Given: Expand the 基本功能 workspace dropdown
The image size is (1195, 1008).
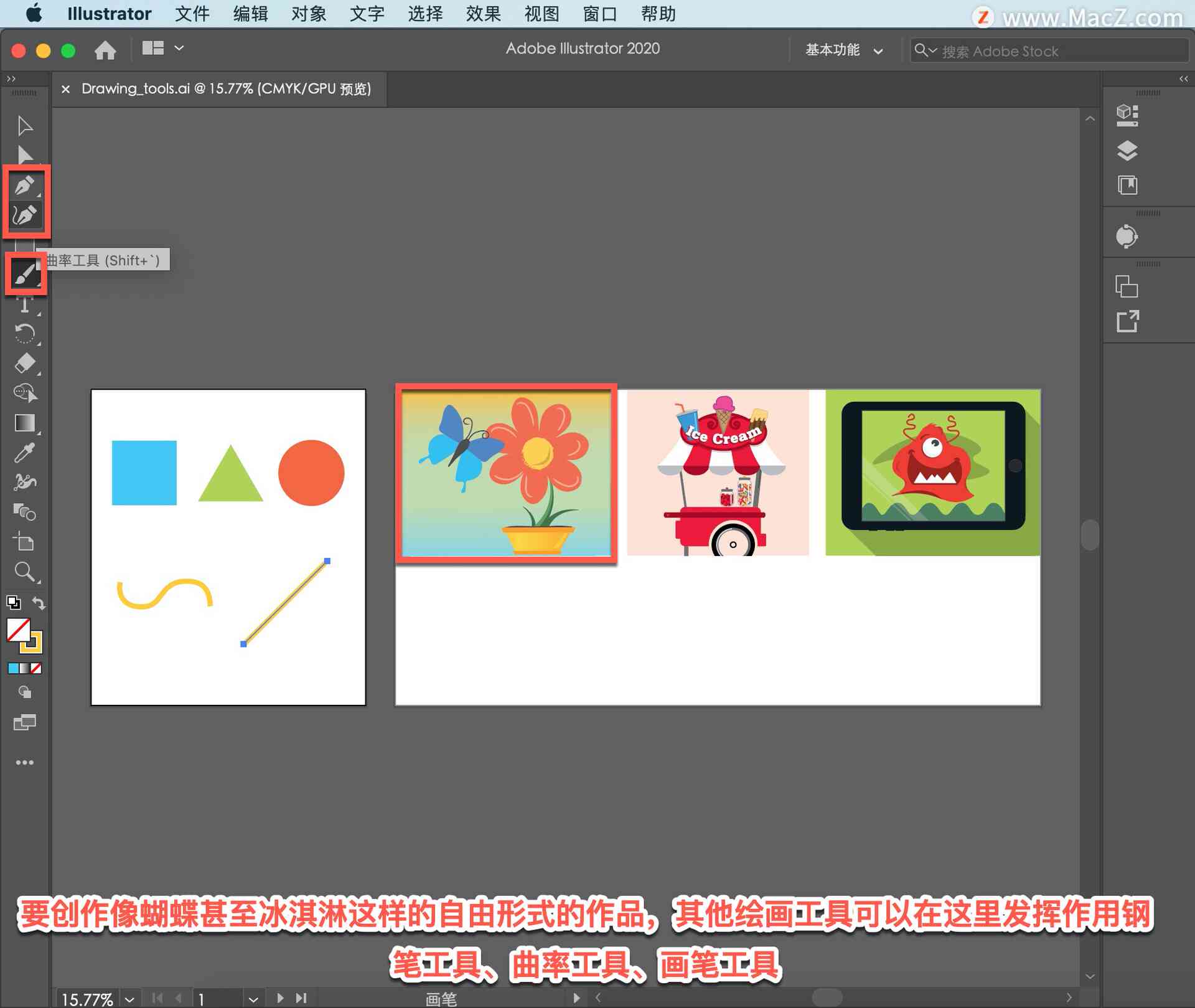Looking at the screenshot, I should pyautogui.click(x=841, y=49).
